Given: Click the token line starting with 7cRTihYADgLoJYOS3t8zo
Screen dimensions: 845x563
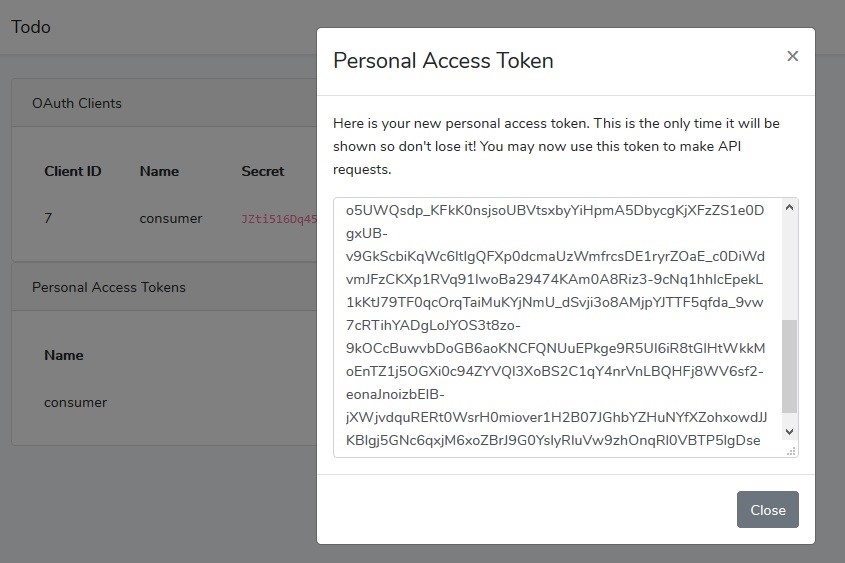Looking at the screenshot, I should click(433, 325).
